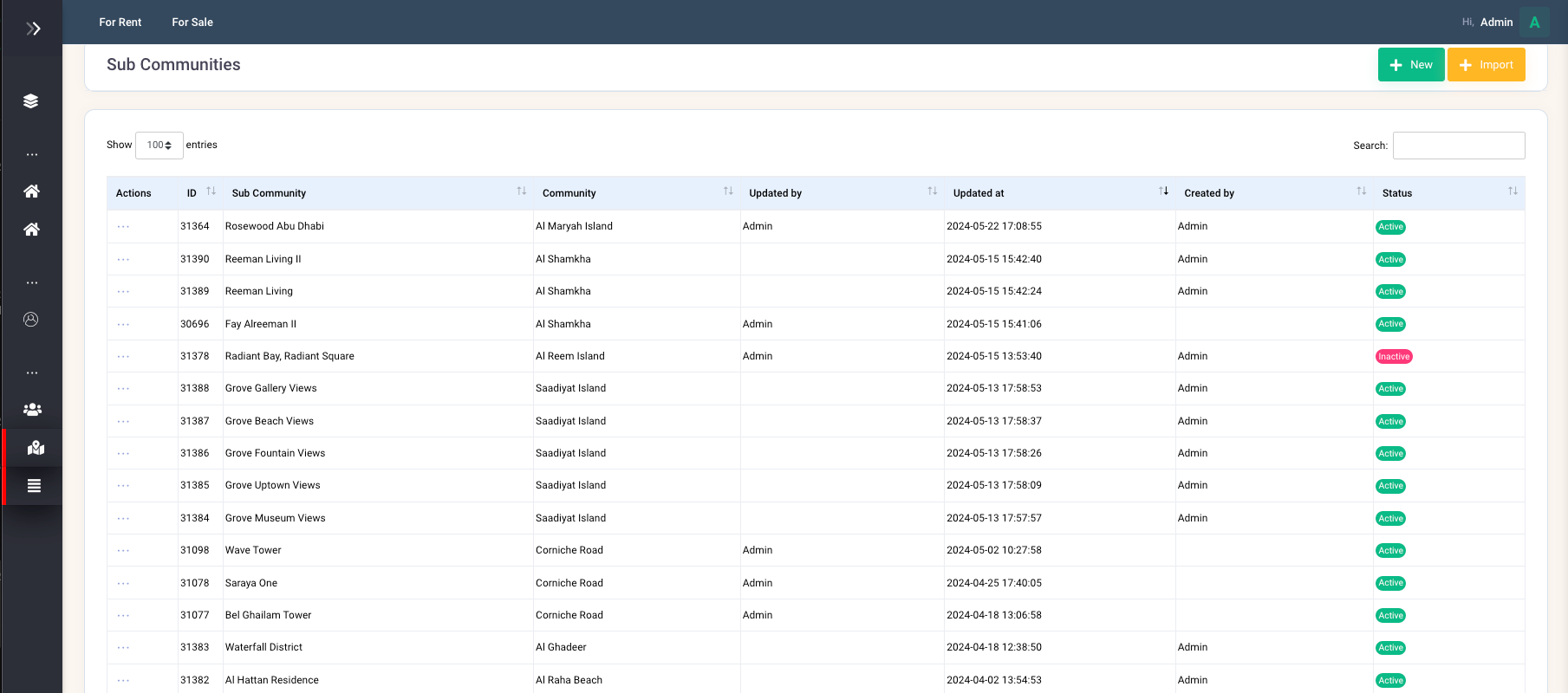Open the For Rent menu

(120, 23)
